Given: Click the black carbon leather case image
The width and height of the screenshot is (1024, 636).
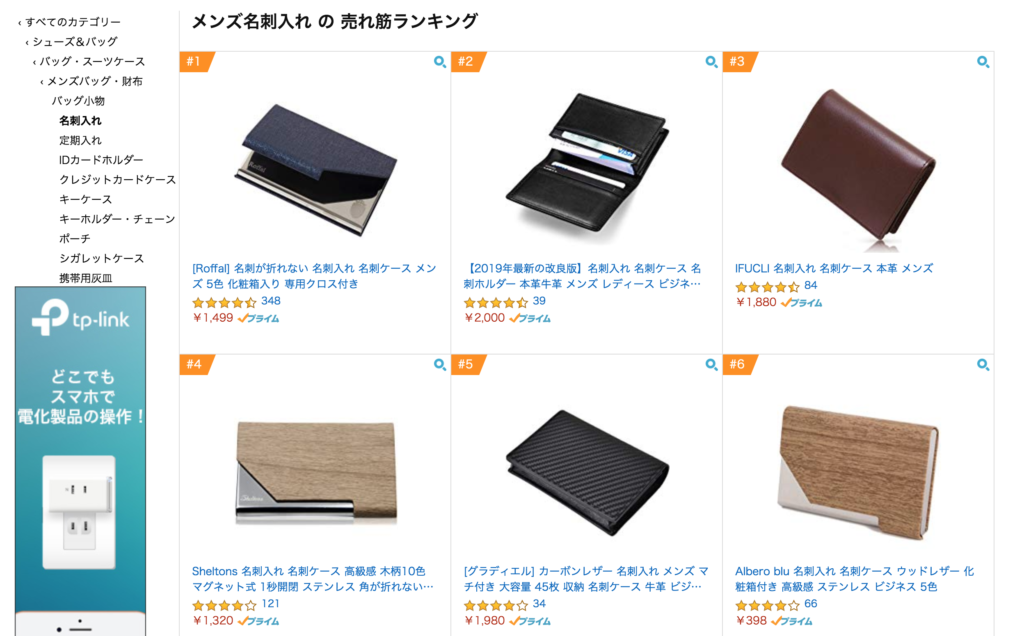Looking at the screenshot, I should coord(587,471).
